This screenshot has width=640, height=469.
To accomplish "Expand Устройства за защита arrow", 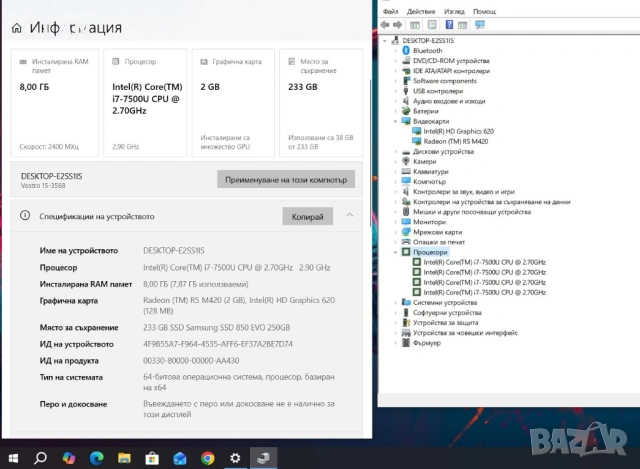I will [x=395, y=323].
